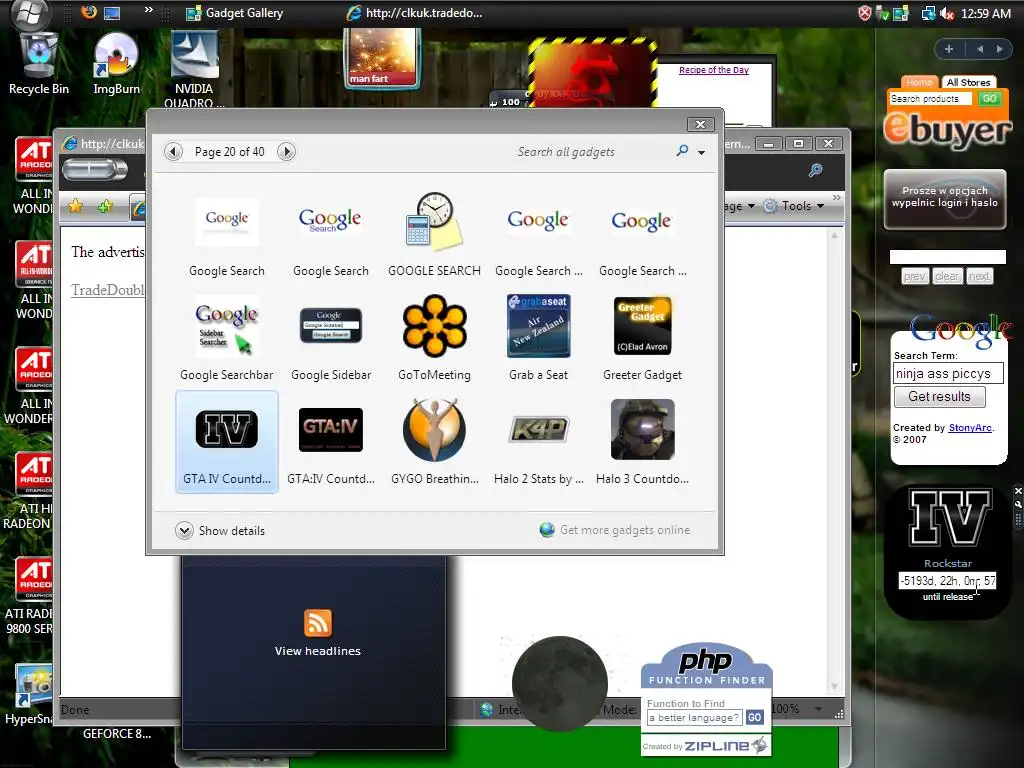Select the GOOGLE SEARCH clock and calculator gadget
The image size is (1024, 768).
(434, 235)
